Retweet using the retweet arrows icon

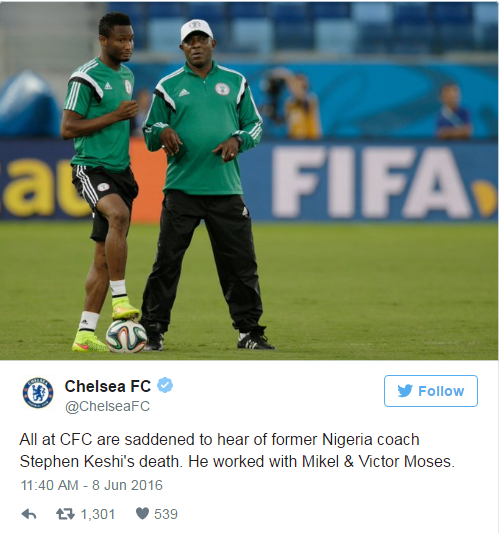coord(65,514)
